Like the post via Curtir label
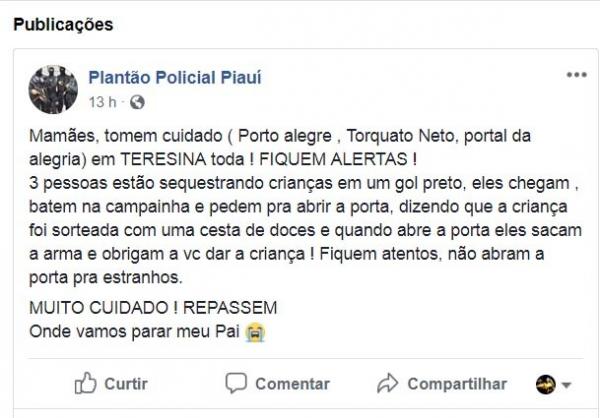This screenshot has width=600, height=418. coord(126,384)
